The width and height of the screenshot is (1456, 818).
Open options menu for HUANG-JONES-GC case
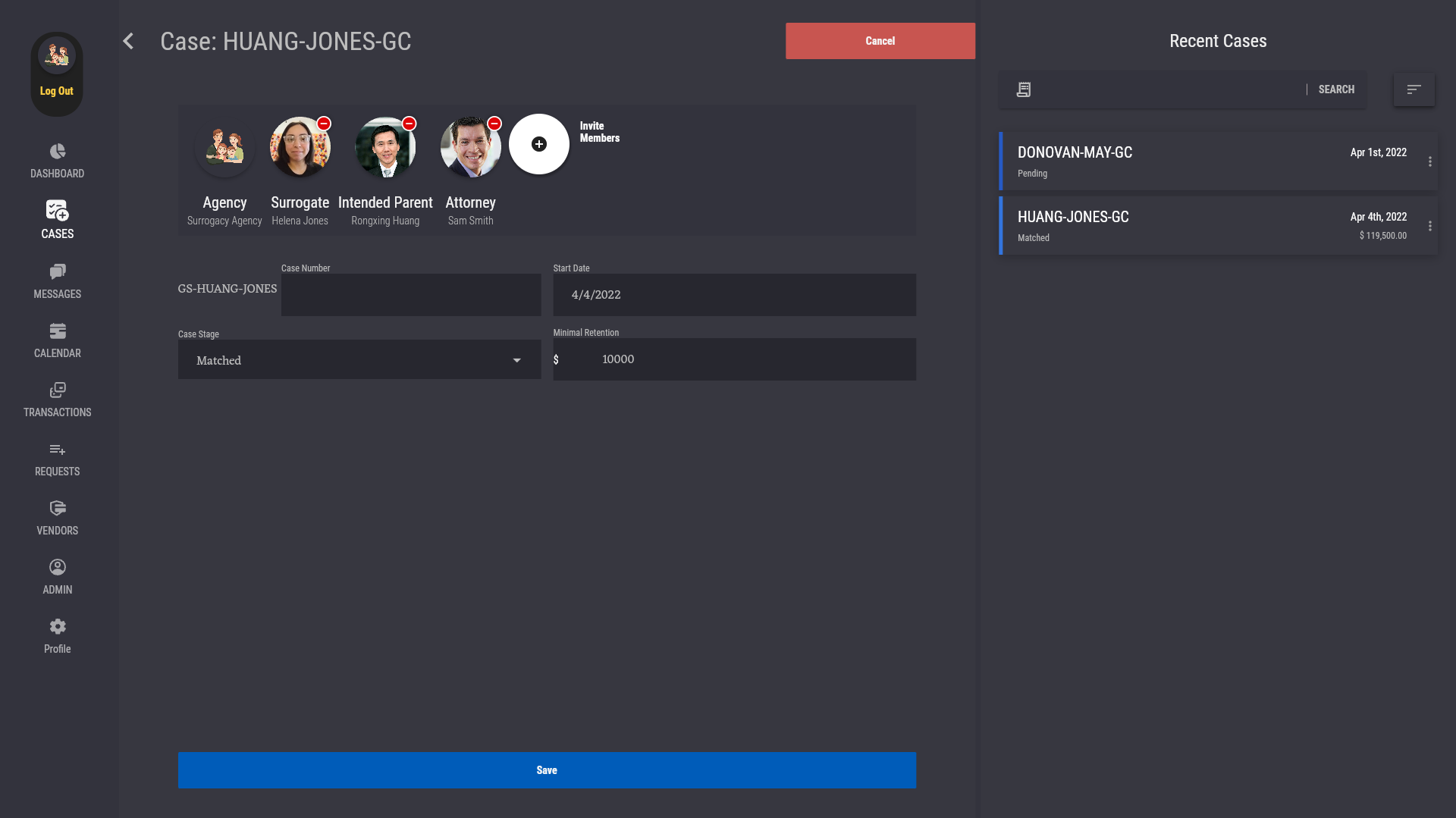coord(1429,226)
